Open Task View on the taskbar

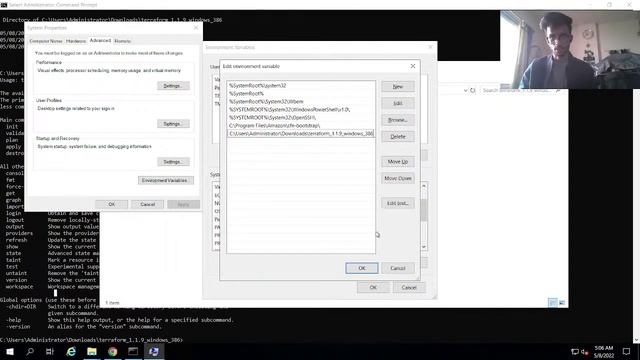coord(50,351)
